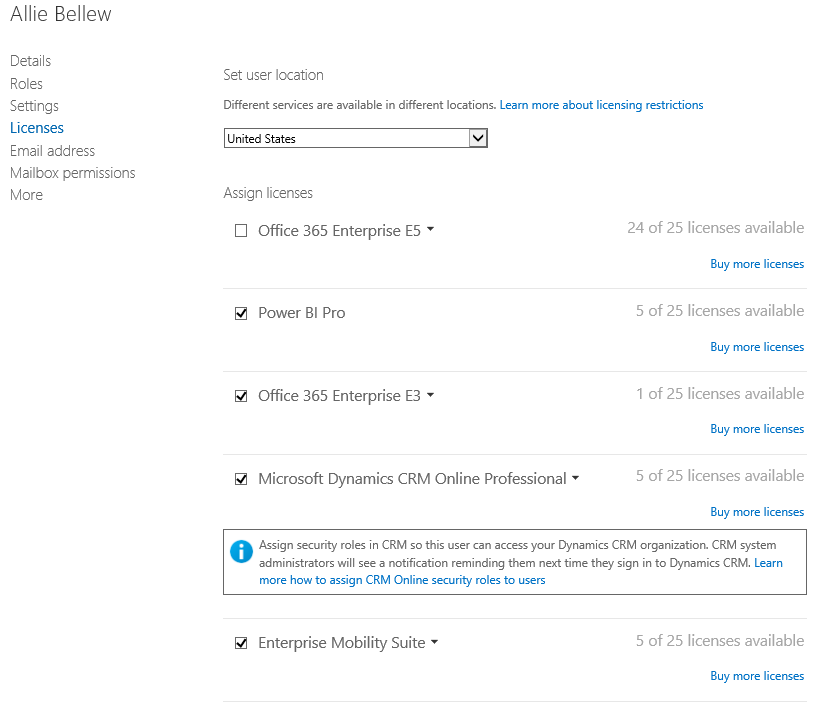Screen dimensions: 824x707
Task: Click the Enterprise Mobility Suite label
Action: pyautogui.click(x=342, y=643)
